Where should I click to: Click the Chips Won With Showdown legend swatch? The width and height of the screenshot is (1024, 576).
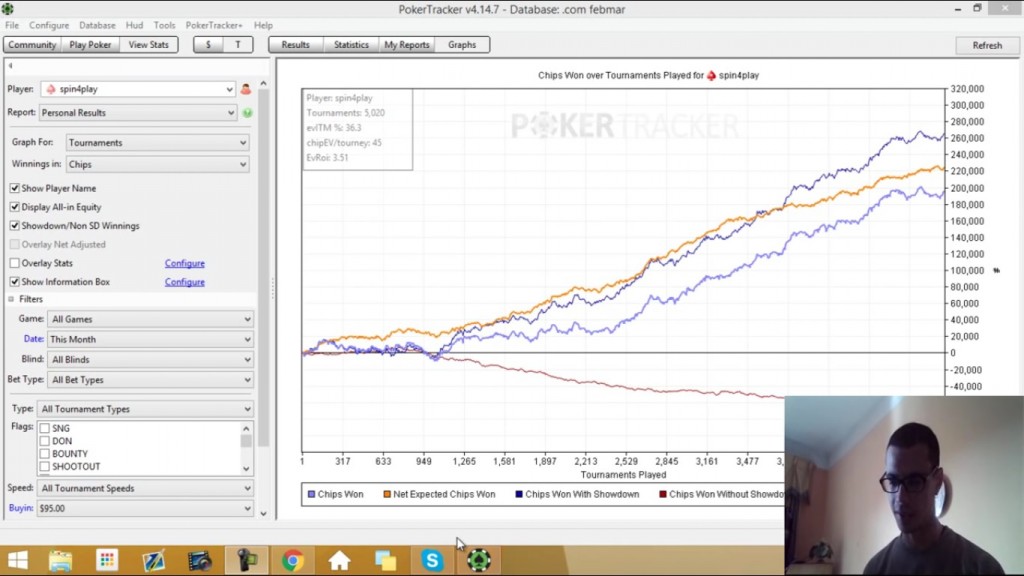(519, 494)
